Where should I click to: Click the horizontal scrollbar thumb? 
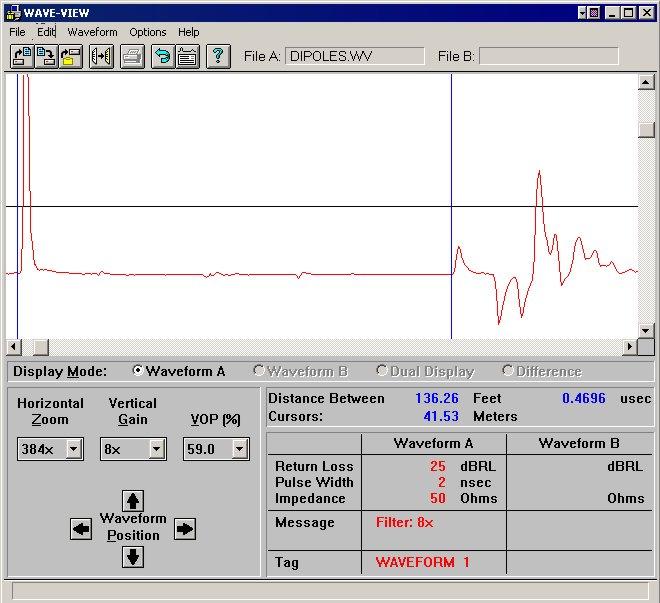41,347
